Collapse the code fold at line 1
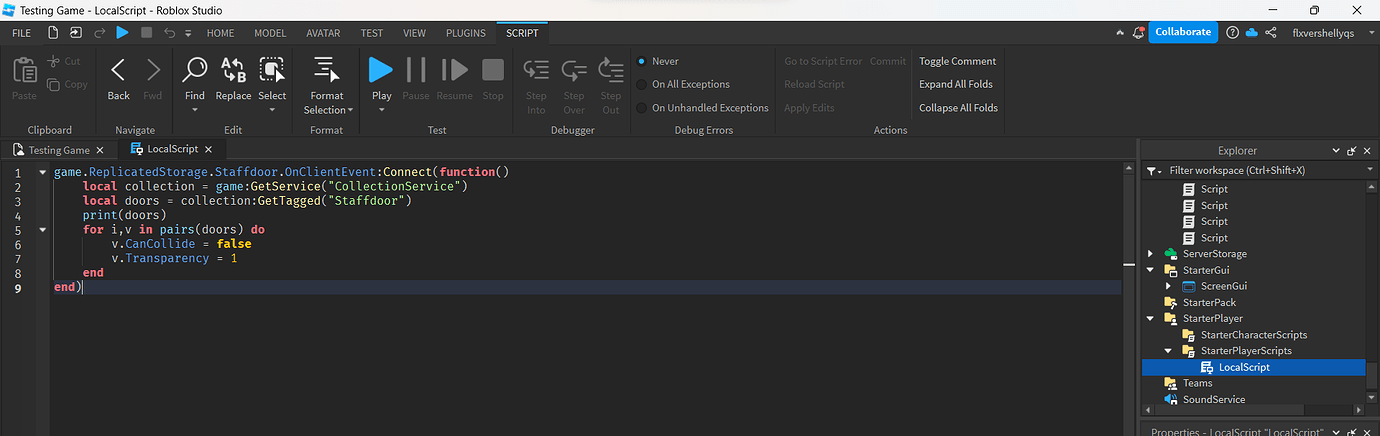 (42, 172)
